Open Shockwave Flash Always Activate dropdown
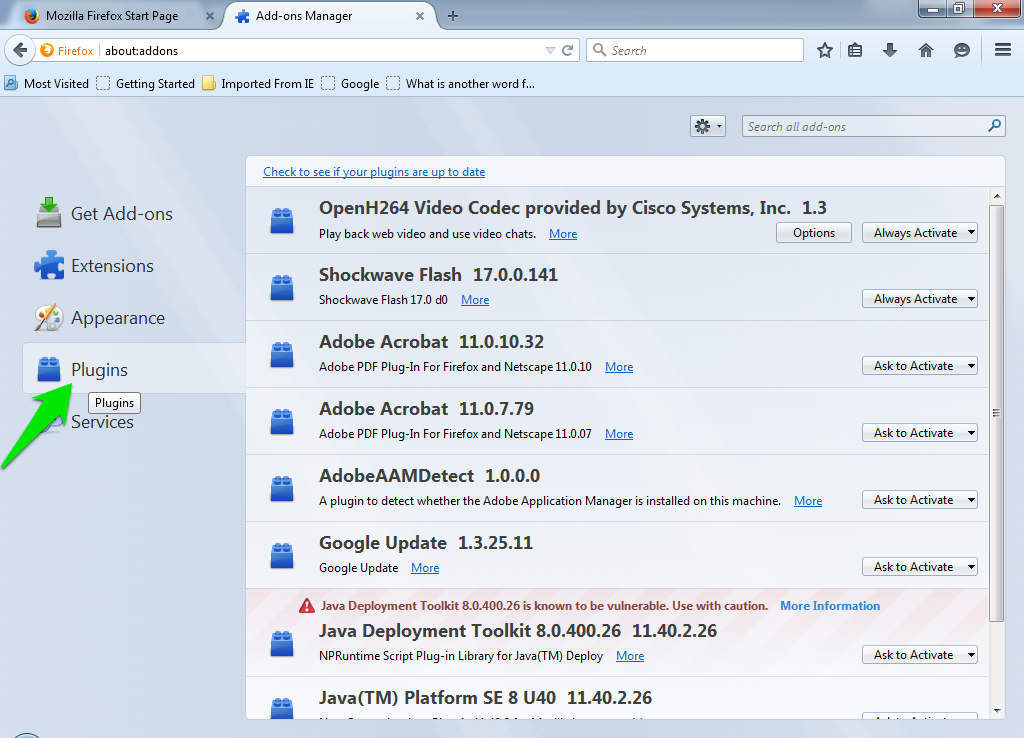 (920, 298)
